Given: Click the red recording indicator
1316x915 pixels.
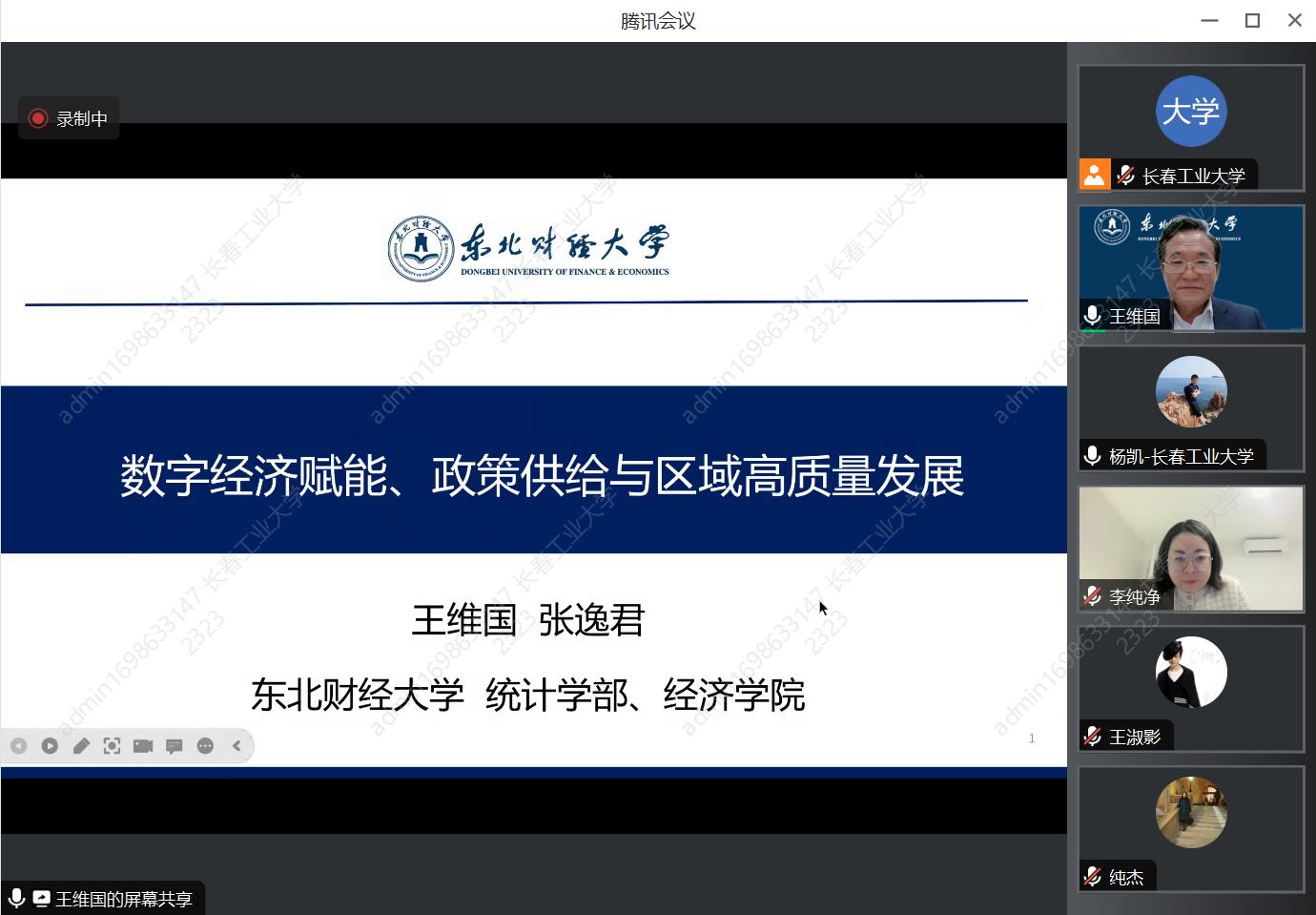Looking at the screenshot, I should [x=38, y=118].
